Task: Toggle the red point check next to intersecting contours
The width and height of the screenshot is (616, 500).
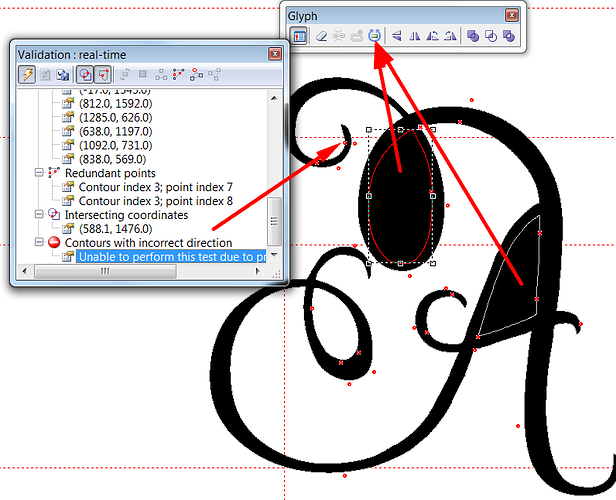Action: [103, 74]
